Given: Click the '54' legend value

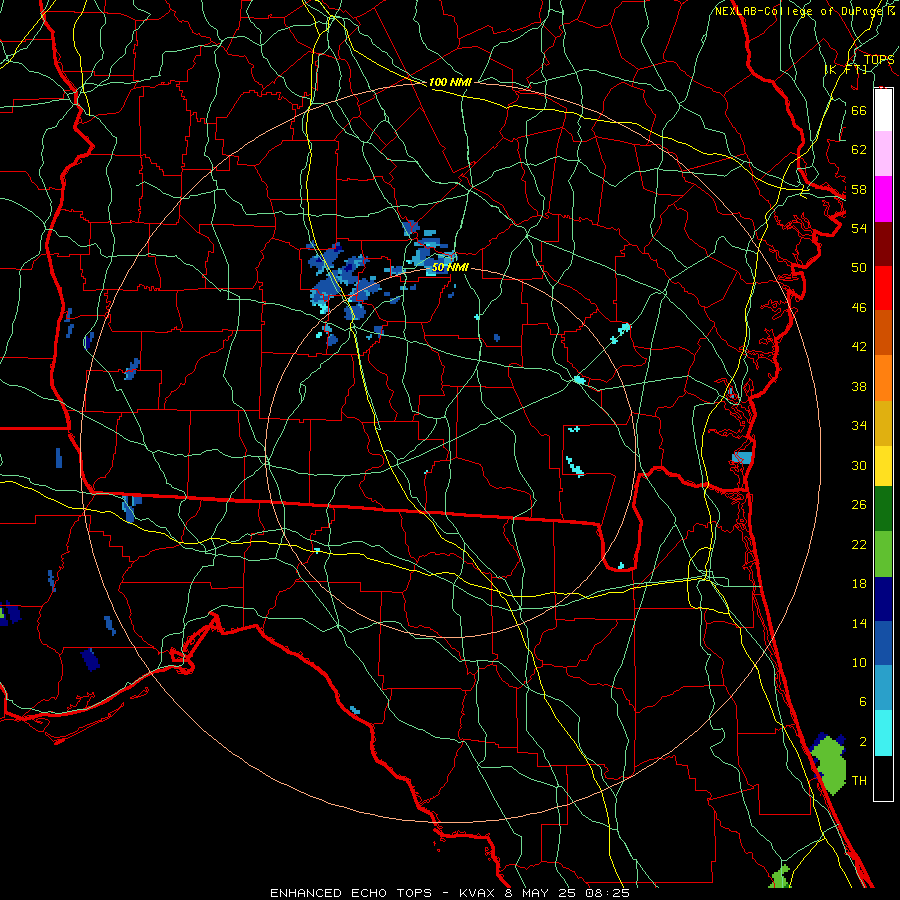Looking at the screenshot, I should [x=859, y=228].
